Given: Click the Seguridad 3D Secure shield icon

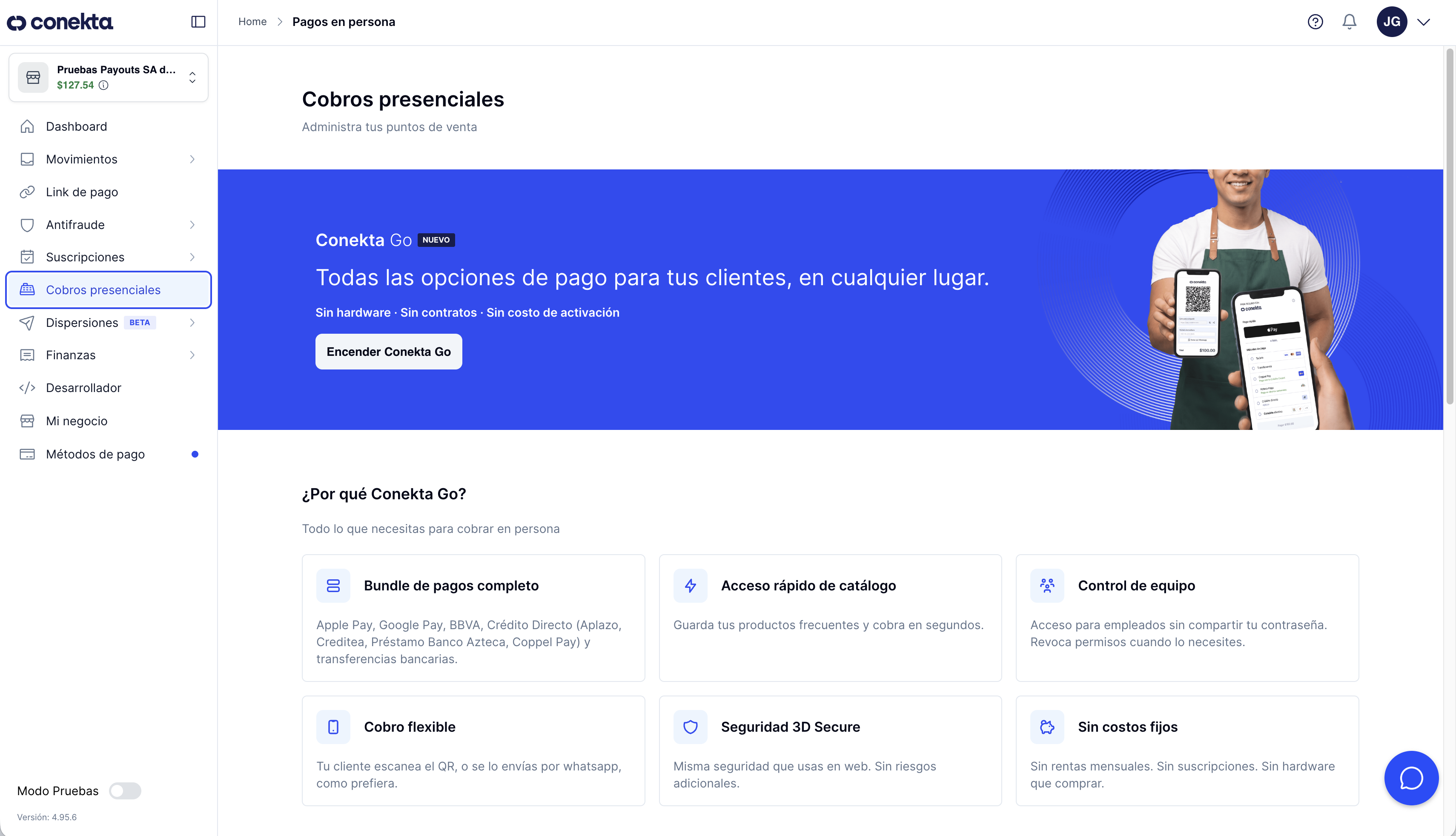Looking at the screenshot, I should click(x=690, y=727).
